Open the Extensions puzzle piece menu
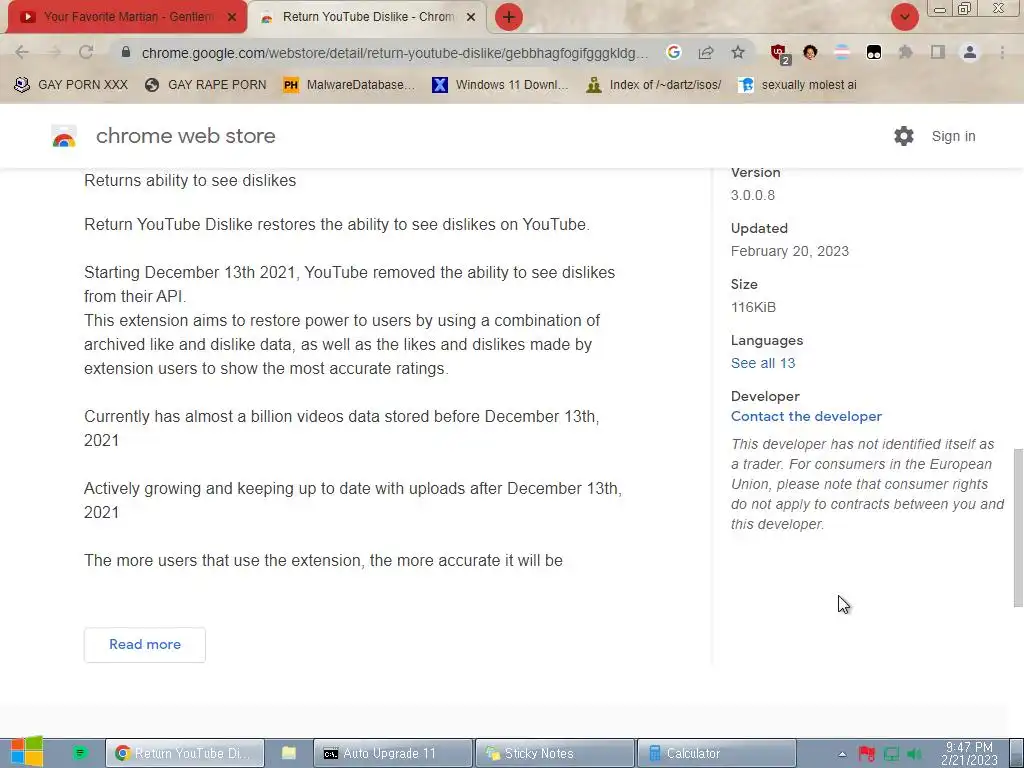The height and width of the screenshot is (768, 1024). tap(906, 52)
